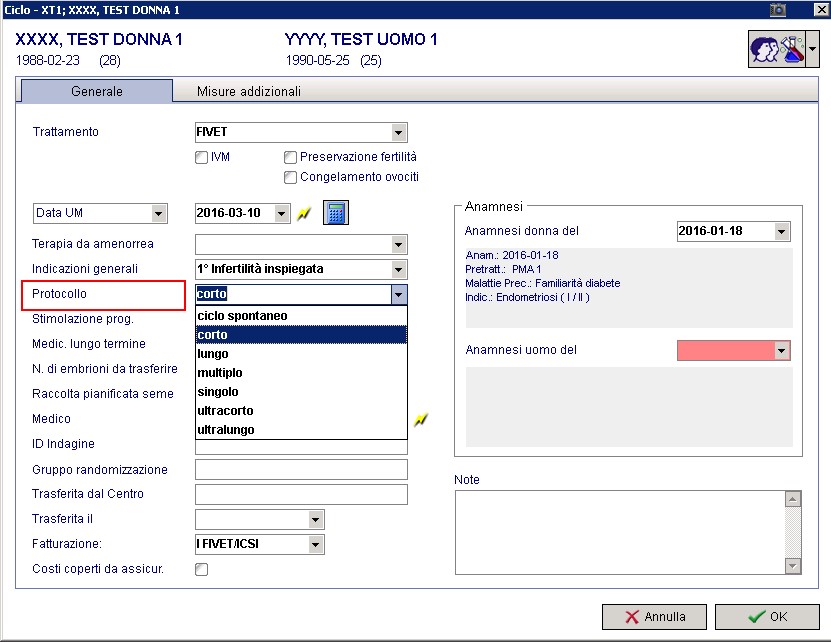Screen dimensions: 831x642
Task: Switch to the Generale tab
Action: 97,91
